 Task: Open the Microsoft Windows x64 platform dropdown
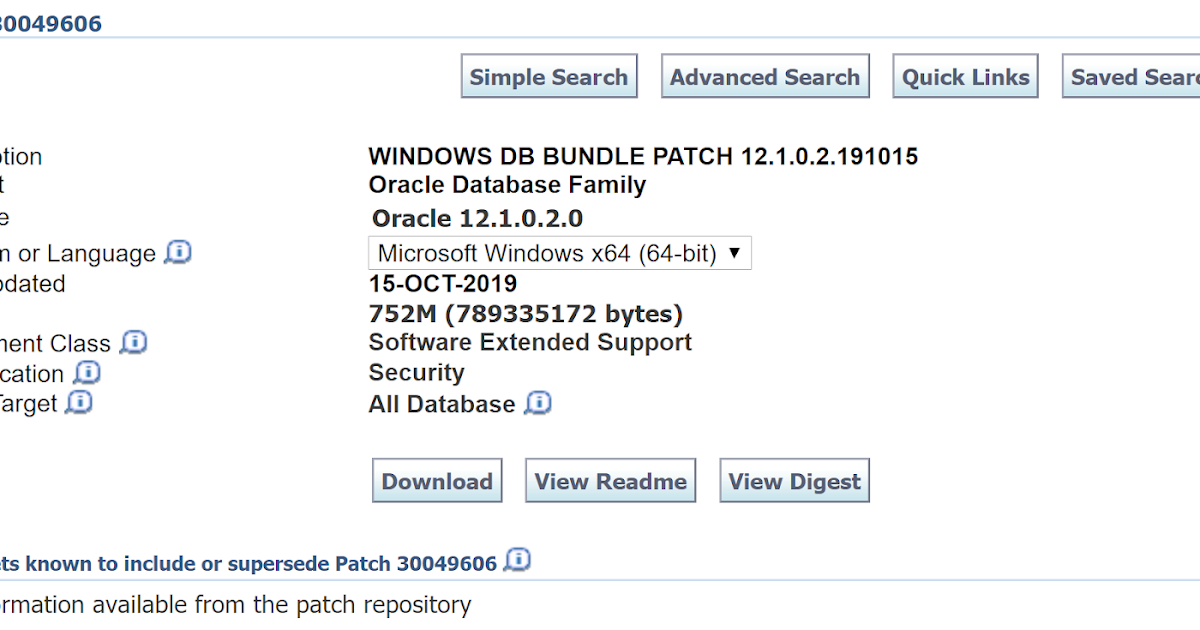click(560, 253)
